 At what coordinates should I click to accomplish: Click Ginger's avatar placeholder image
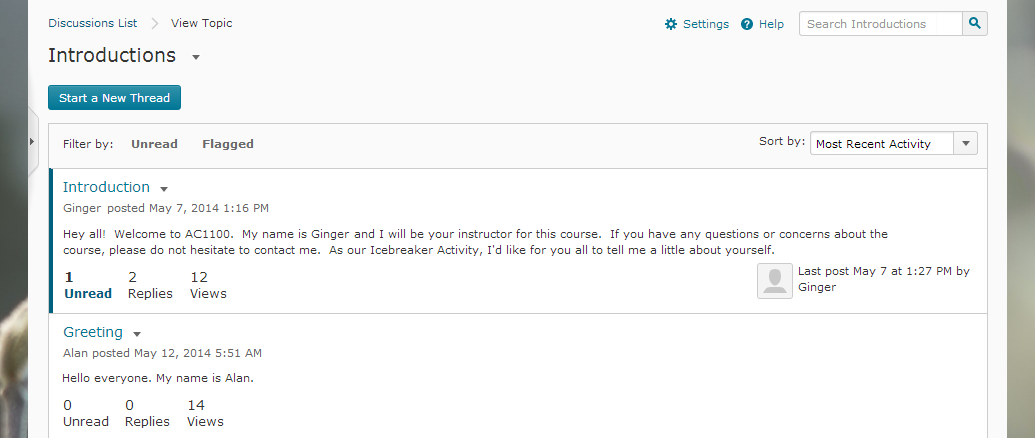(x=775, y=281)
